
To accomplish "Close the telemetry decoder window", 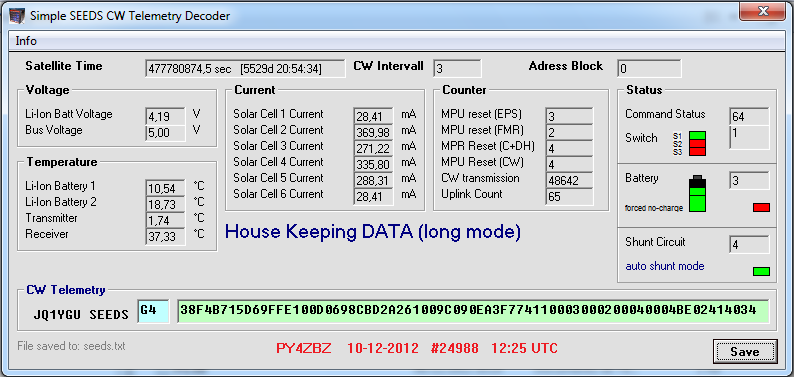I will click(x=762, y=12).
